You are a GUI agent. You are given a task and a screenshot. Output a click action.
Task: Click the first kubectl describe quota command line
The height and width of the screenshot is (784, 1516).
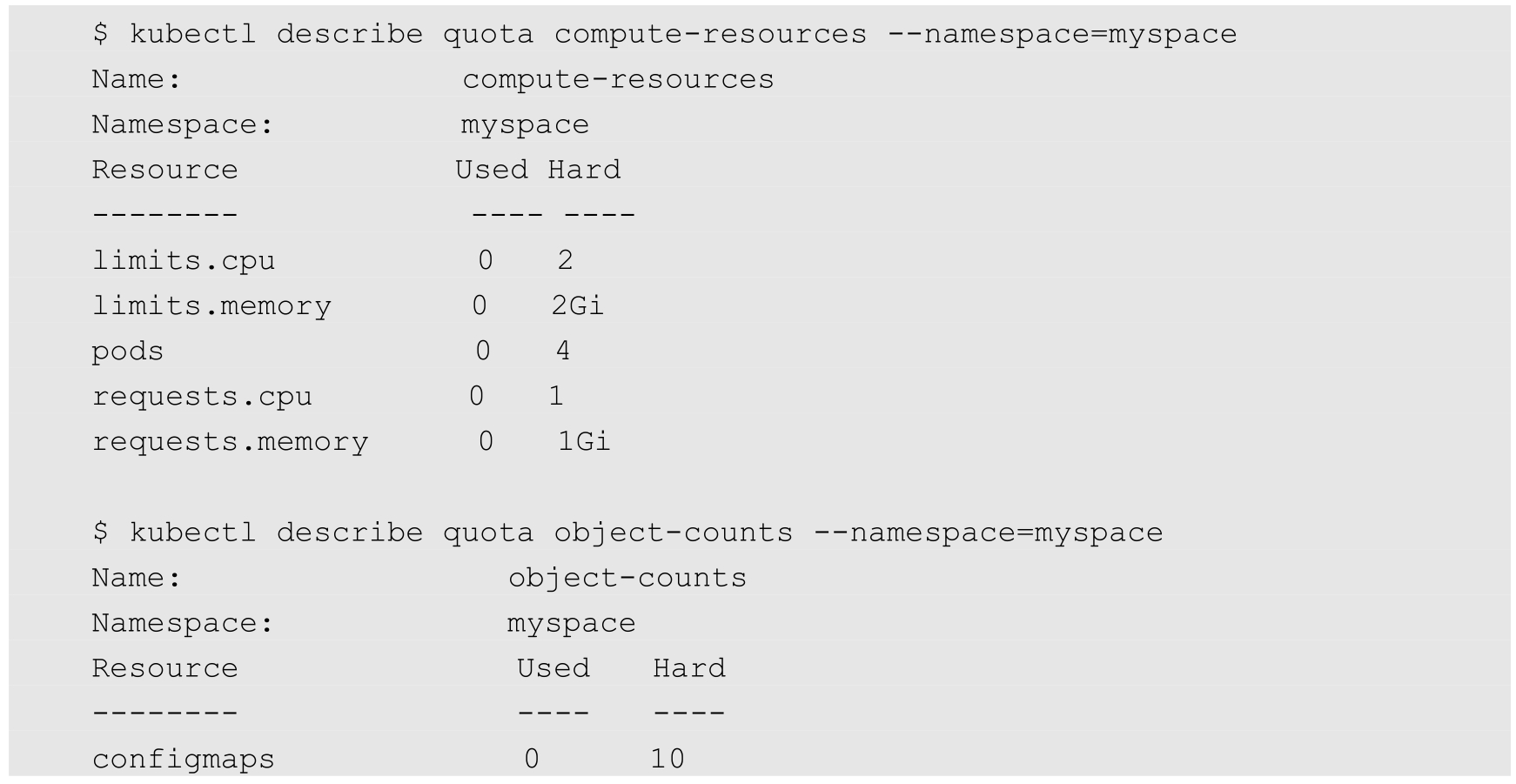pyautogui.click(x=664, y=34)
